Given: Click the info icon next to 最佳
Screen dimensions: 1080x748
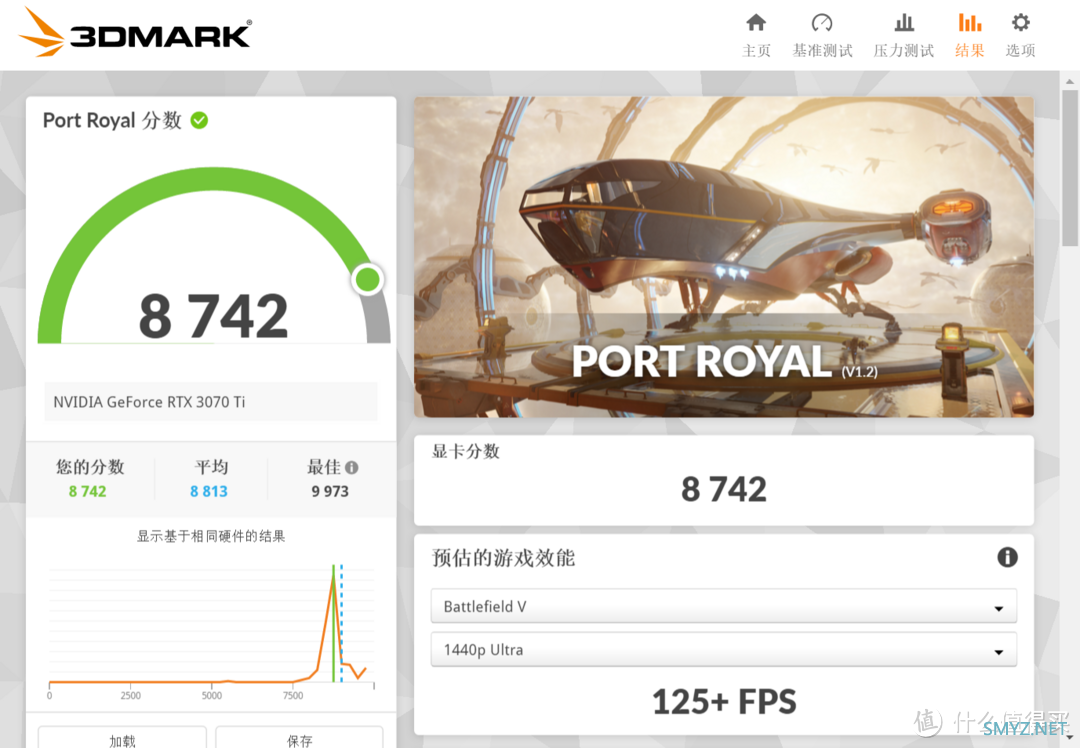Looking at the screenshot, I should (x=352, y=468).
